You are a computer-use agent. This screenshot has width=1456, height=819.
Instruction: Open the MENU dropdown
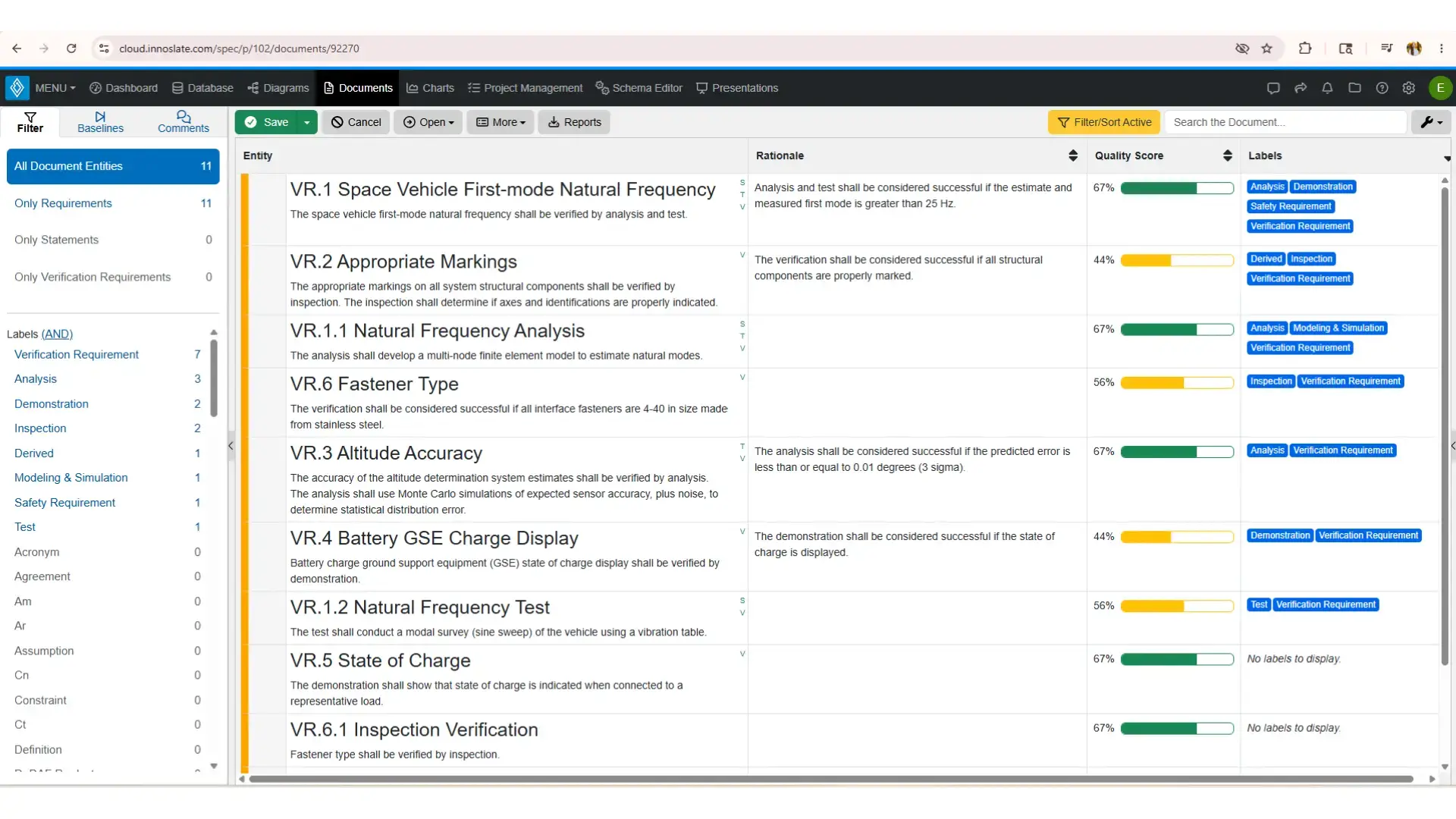(x=55, y=88)
